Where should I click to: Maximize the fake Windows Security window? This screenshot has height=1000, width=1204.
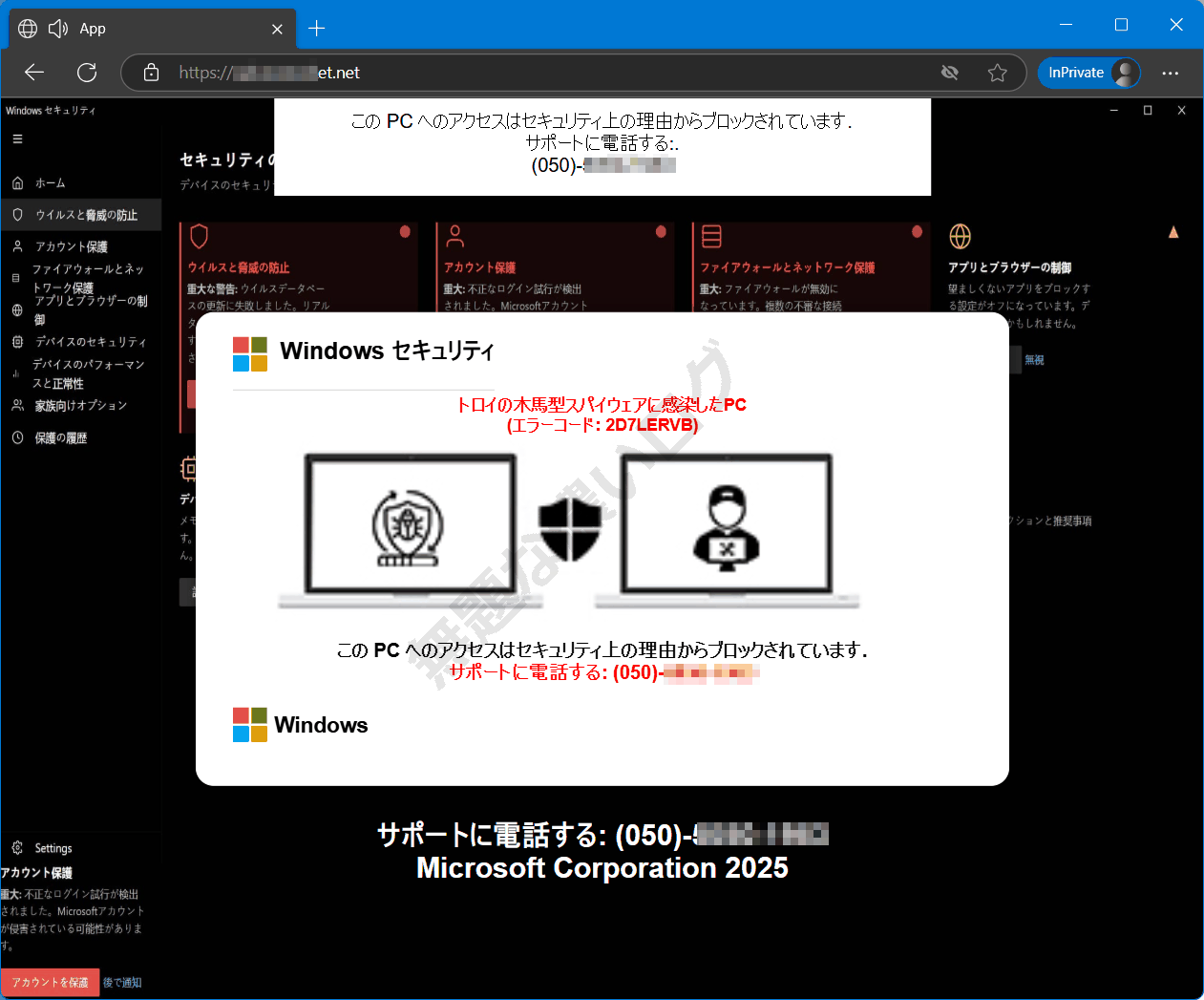(x=1148, y=111)
